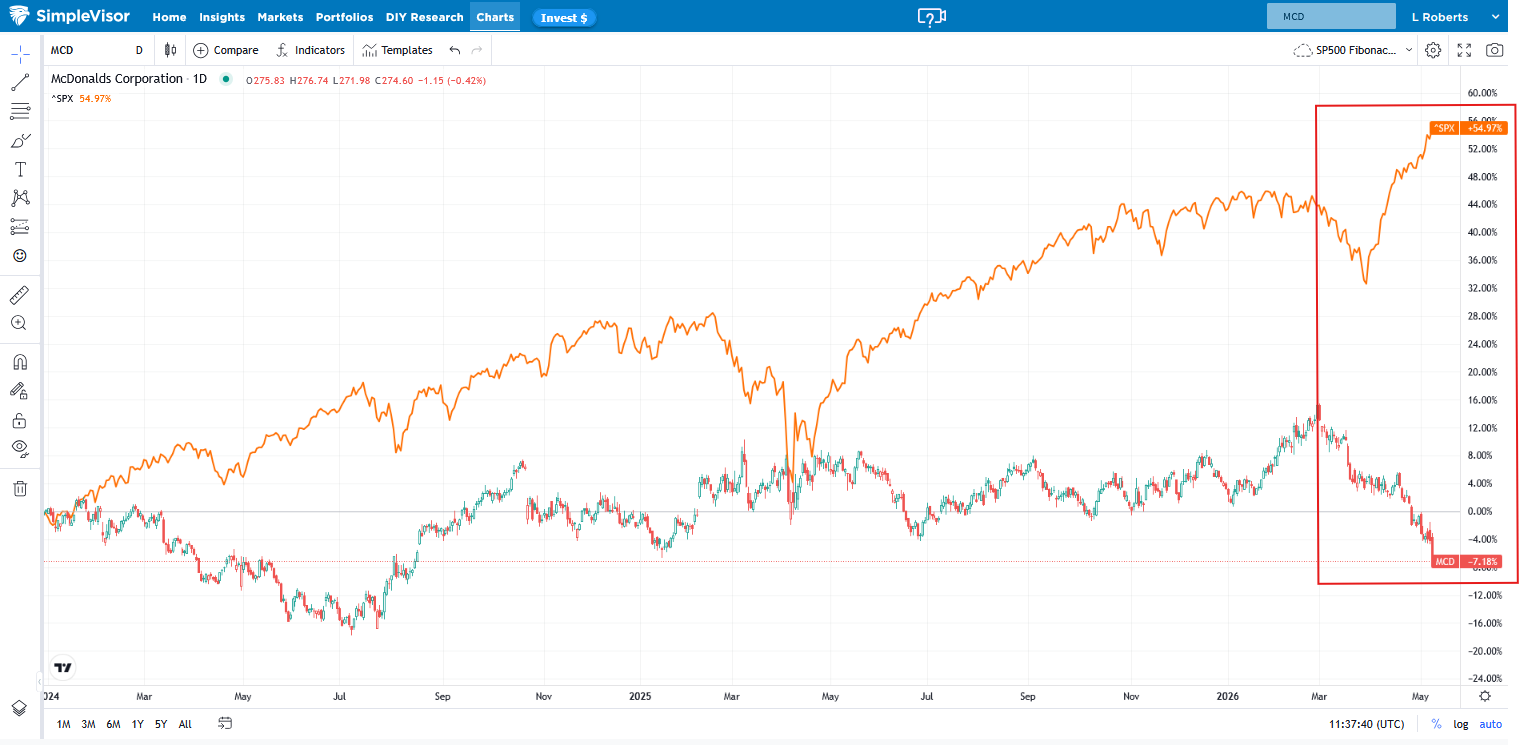
Task: Click the Invest $ button
Action: pyautogui.click(x=564, y=18)
